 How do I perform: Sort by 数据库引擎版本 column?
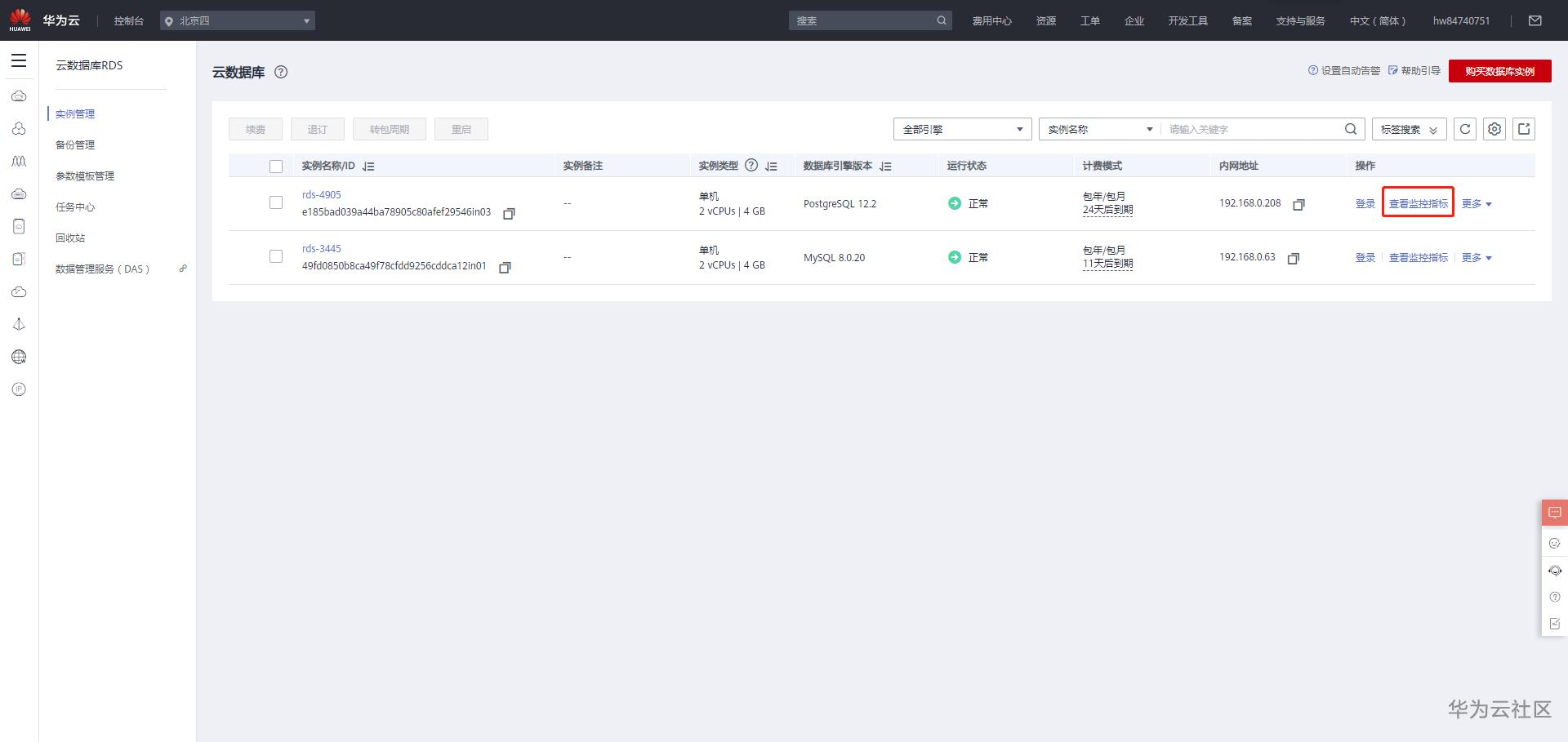coord(885,167)
